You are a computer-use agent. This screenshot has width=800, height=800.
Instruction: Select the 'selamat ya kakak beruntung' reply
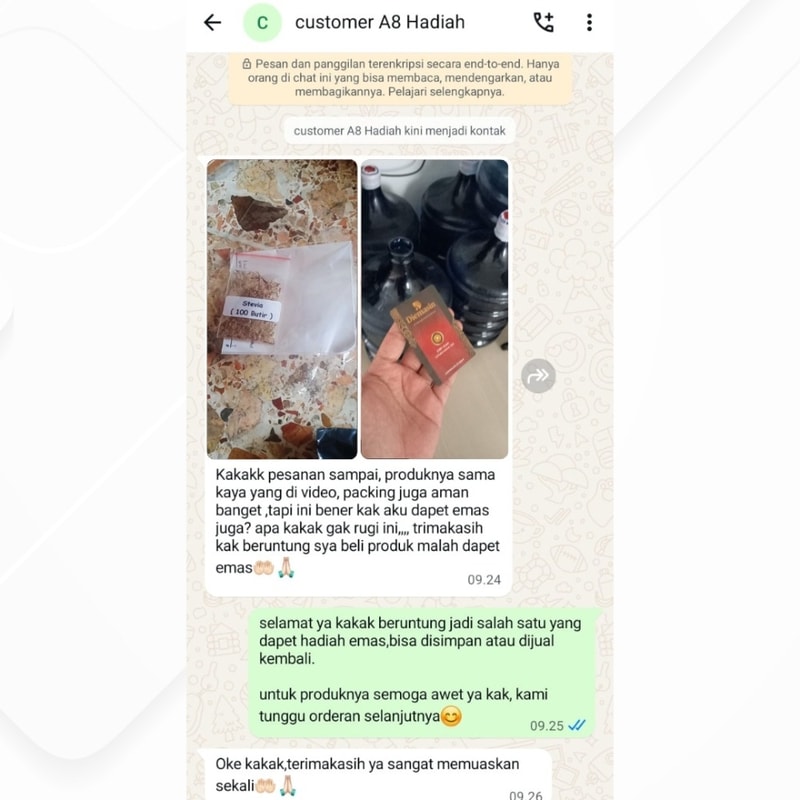422,672
